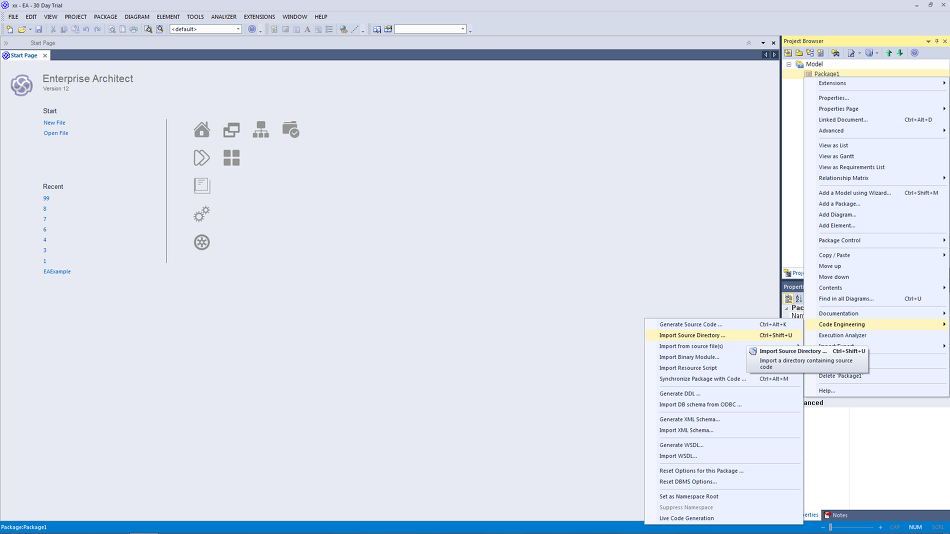Expand the Extensions submenu in context menu

pyautogui.click(x=876, y=83)
